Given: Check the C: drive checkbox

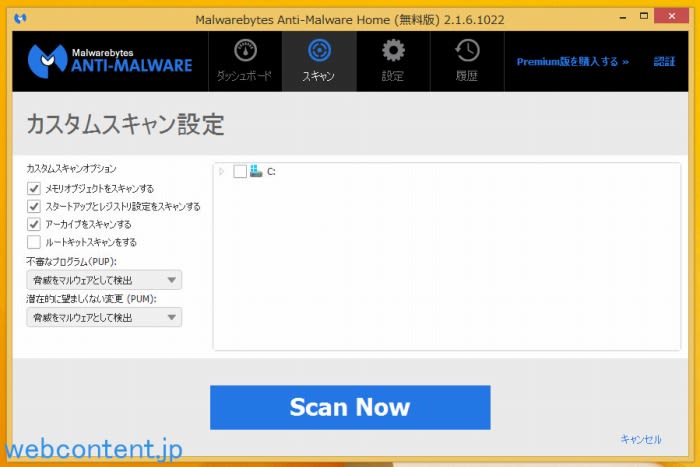Looking at the screenshot, I should [x=239, y=171].
